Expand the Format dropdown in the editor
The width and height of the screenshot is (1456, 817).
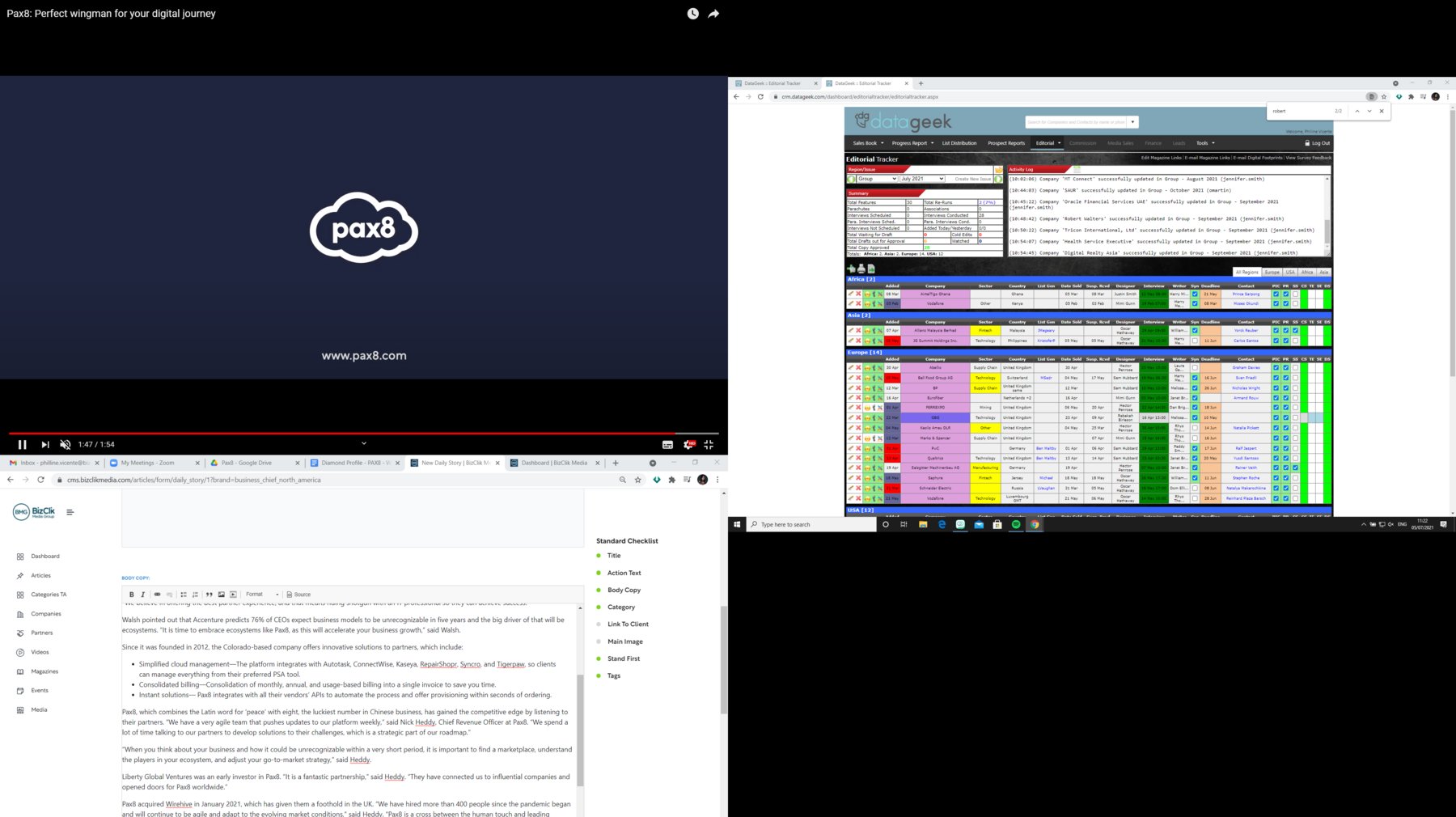261,595
